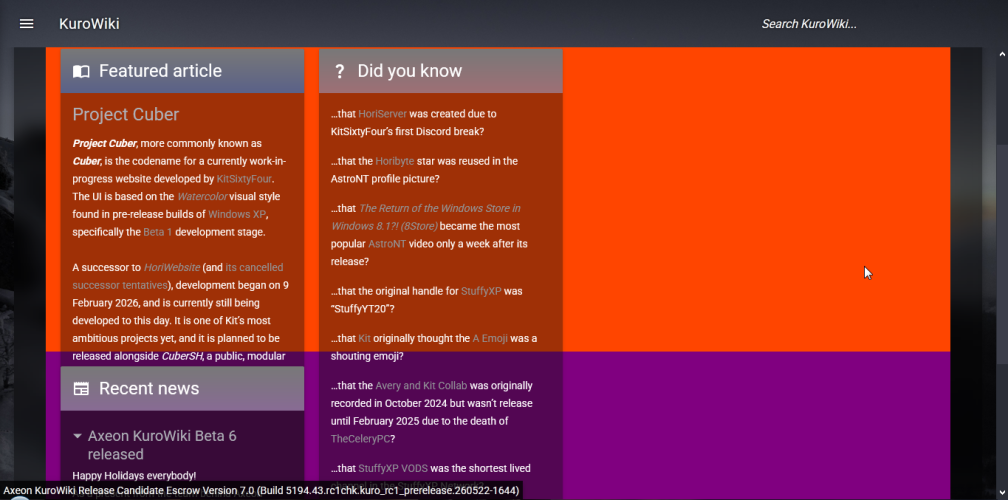Open the hamburger navigation menu

click(26, 24)
